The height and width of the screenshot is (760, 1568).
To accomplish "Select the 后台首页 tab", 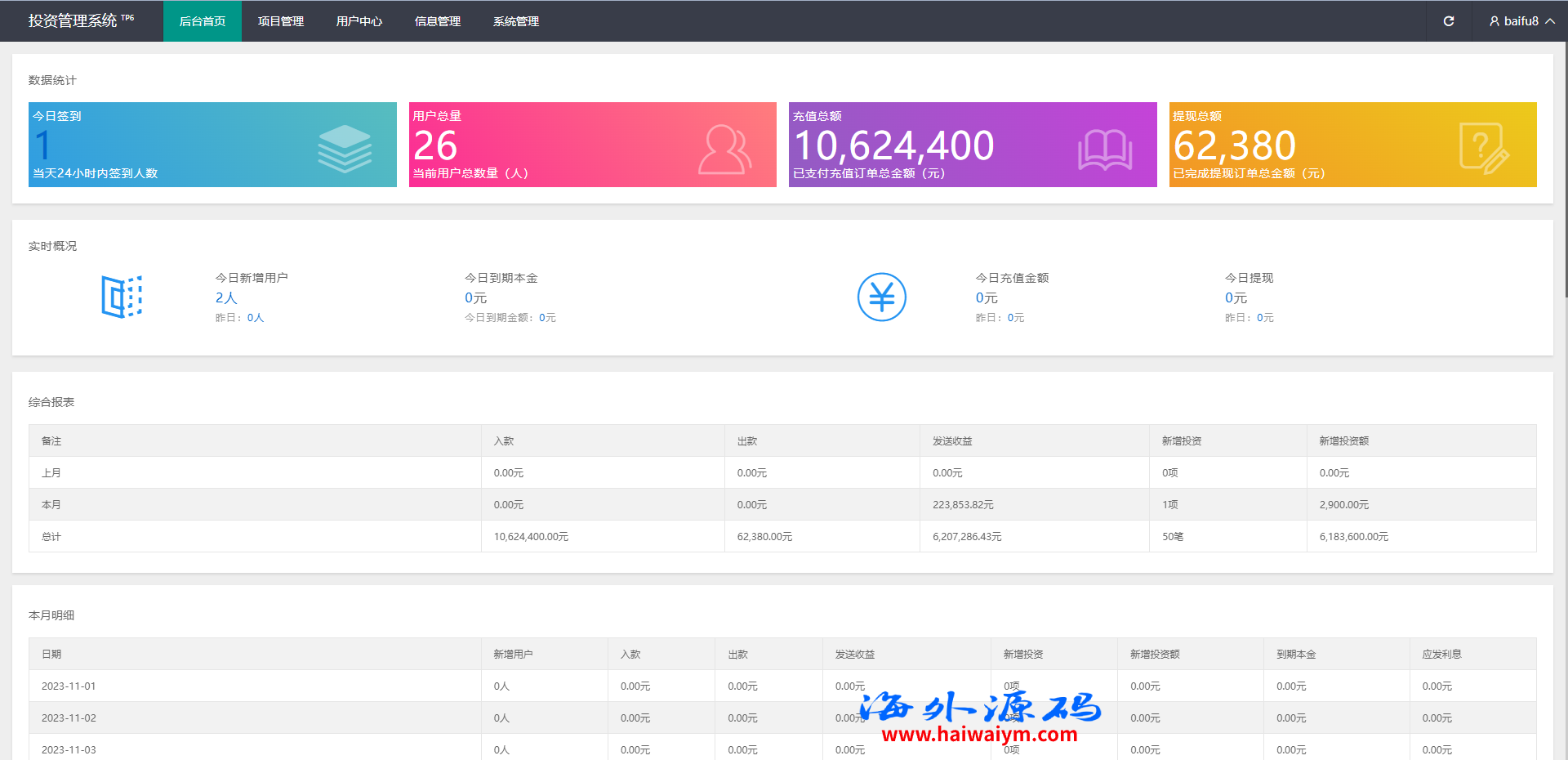I will 203,21.
